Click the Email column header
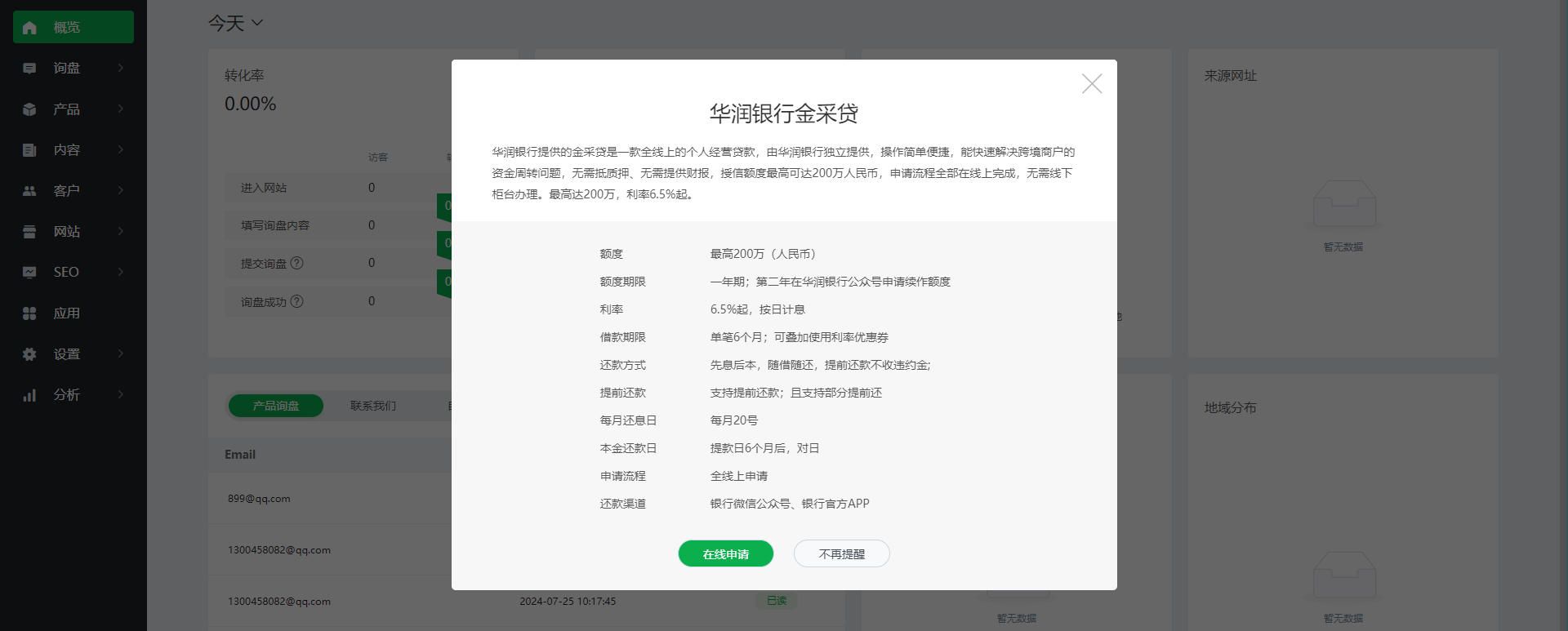1568x631 pixels. point(240,455)
